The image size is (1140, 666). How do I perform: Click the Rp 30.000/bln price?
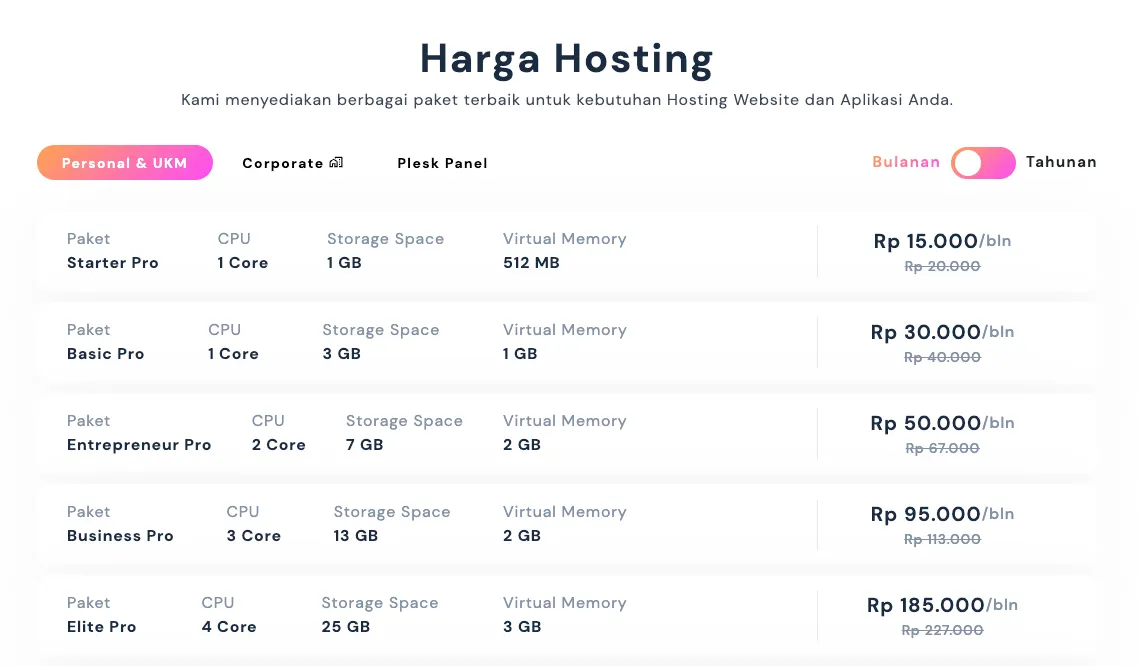[x=942, y=332]
